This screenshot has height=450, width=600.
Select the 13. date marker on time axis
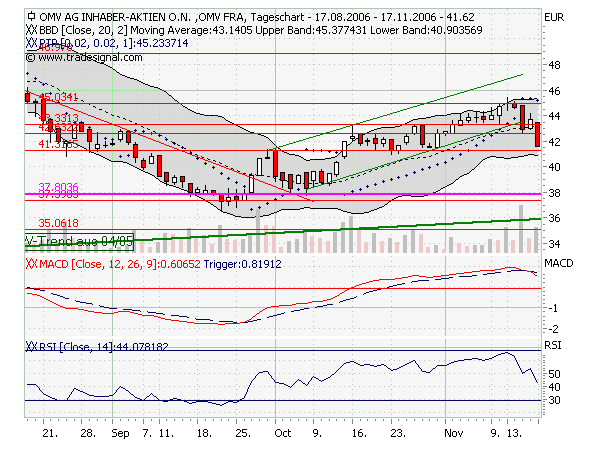(x=514, y=433)
